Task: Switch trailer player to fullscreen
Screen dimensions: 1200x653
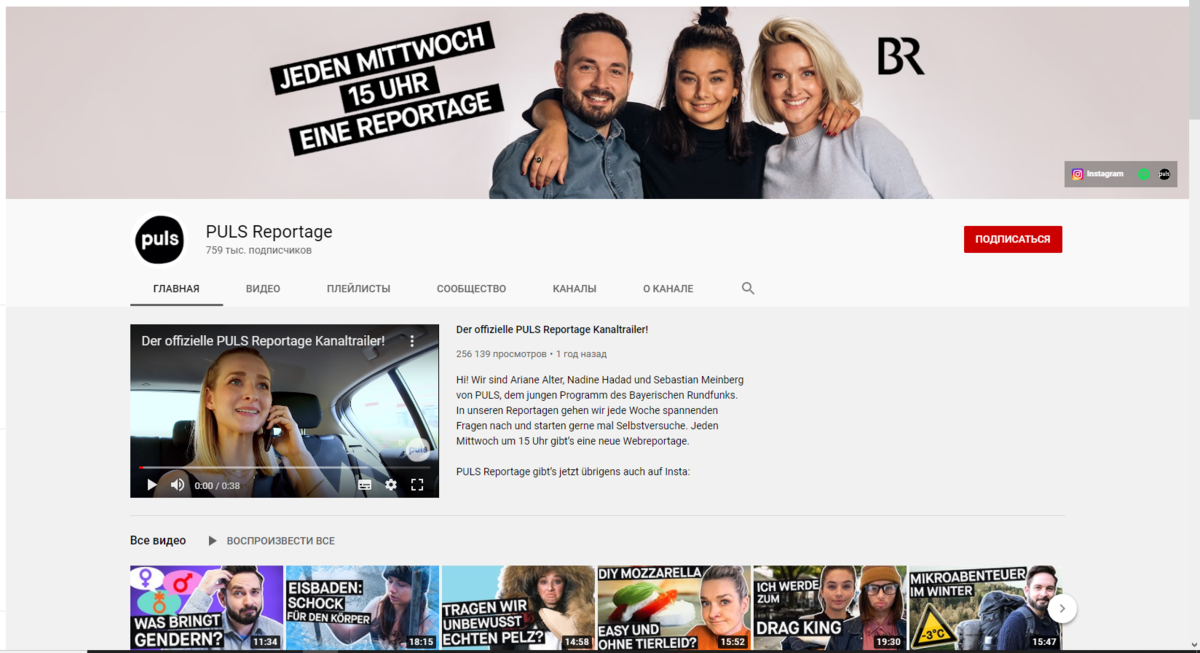Action: 417,485
